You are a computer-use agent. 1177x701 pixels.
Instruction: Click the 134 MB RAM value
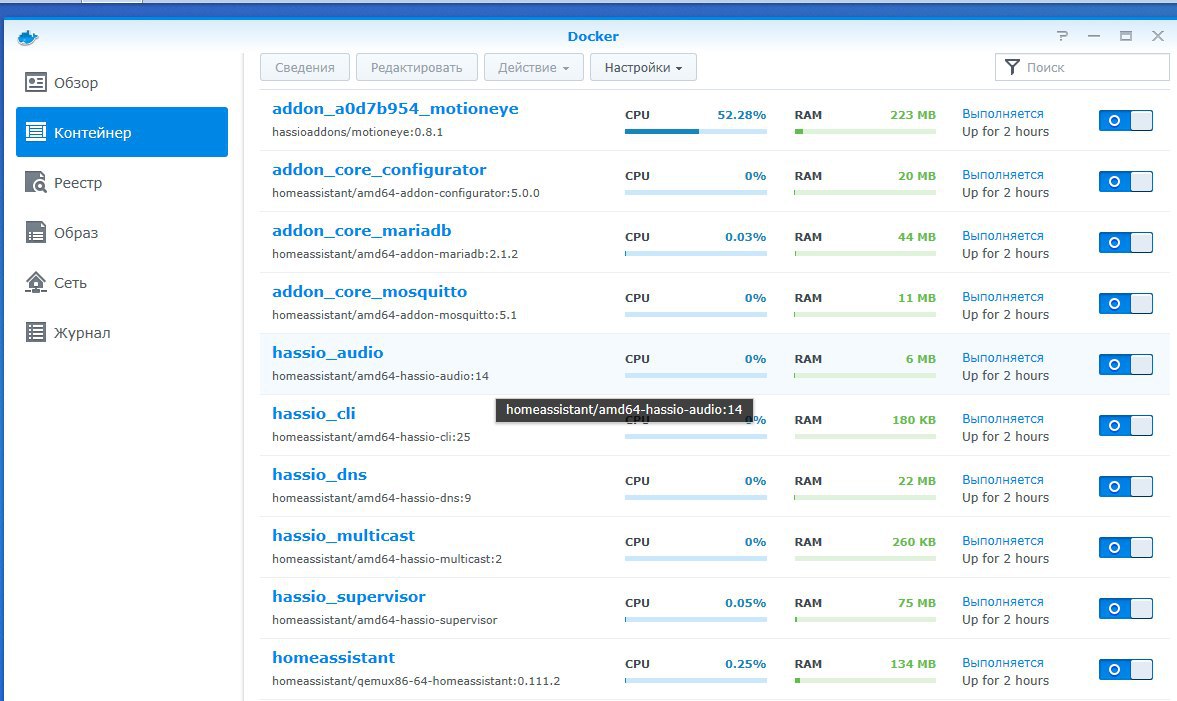913,663
